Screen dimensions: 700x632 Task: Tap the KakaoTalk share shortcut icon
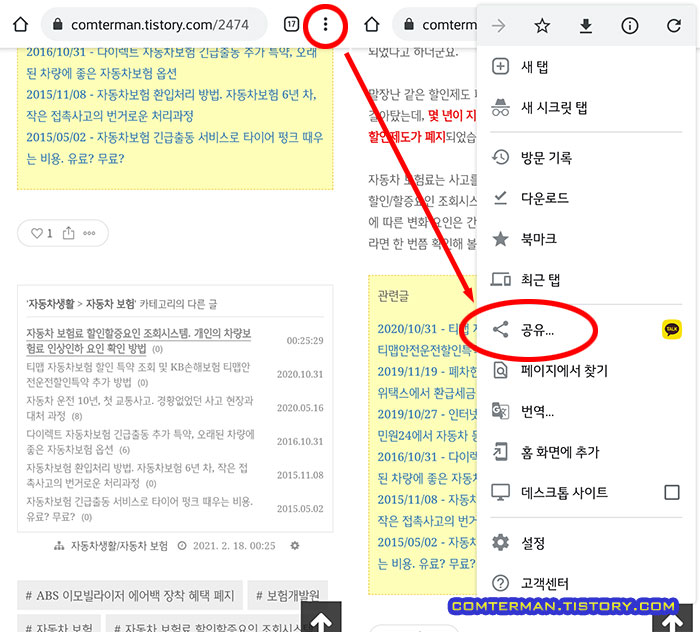coord(672,330)
